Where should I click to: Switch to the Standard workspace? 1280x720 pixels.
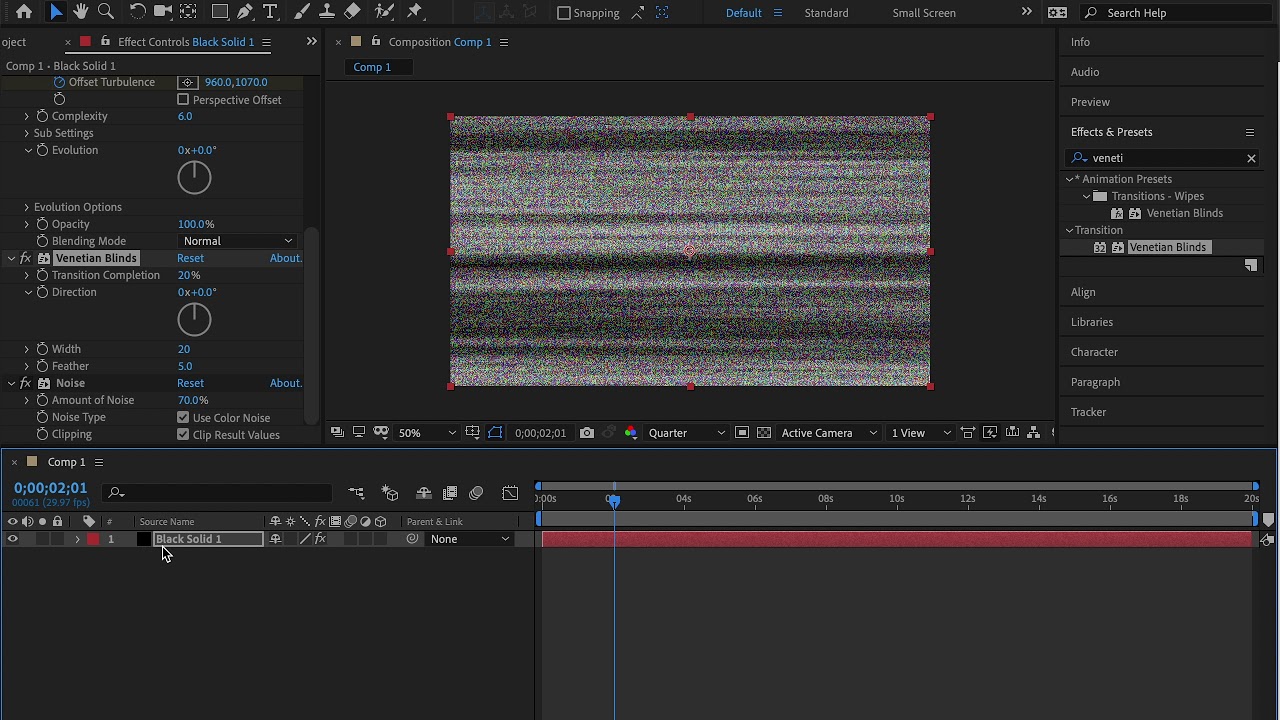click(826, 13)
